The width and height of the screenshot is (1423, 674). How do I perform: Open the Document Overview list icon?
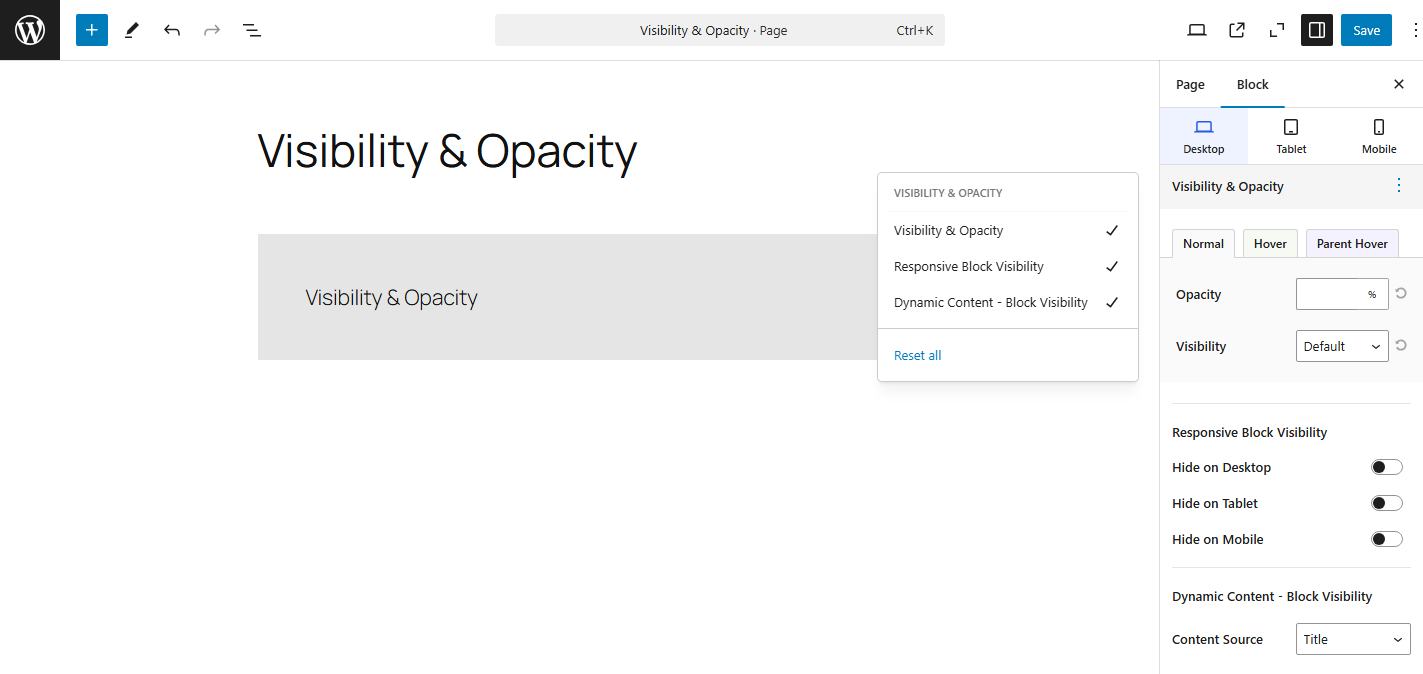click(252, 30)
